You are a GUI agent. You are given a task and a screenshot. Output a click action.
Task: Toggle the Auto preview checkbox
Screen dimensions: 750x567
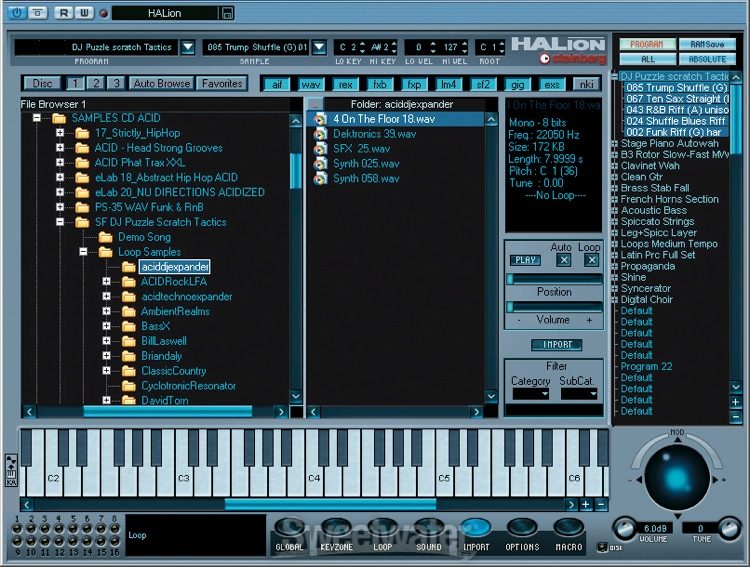pos(564,260)
